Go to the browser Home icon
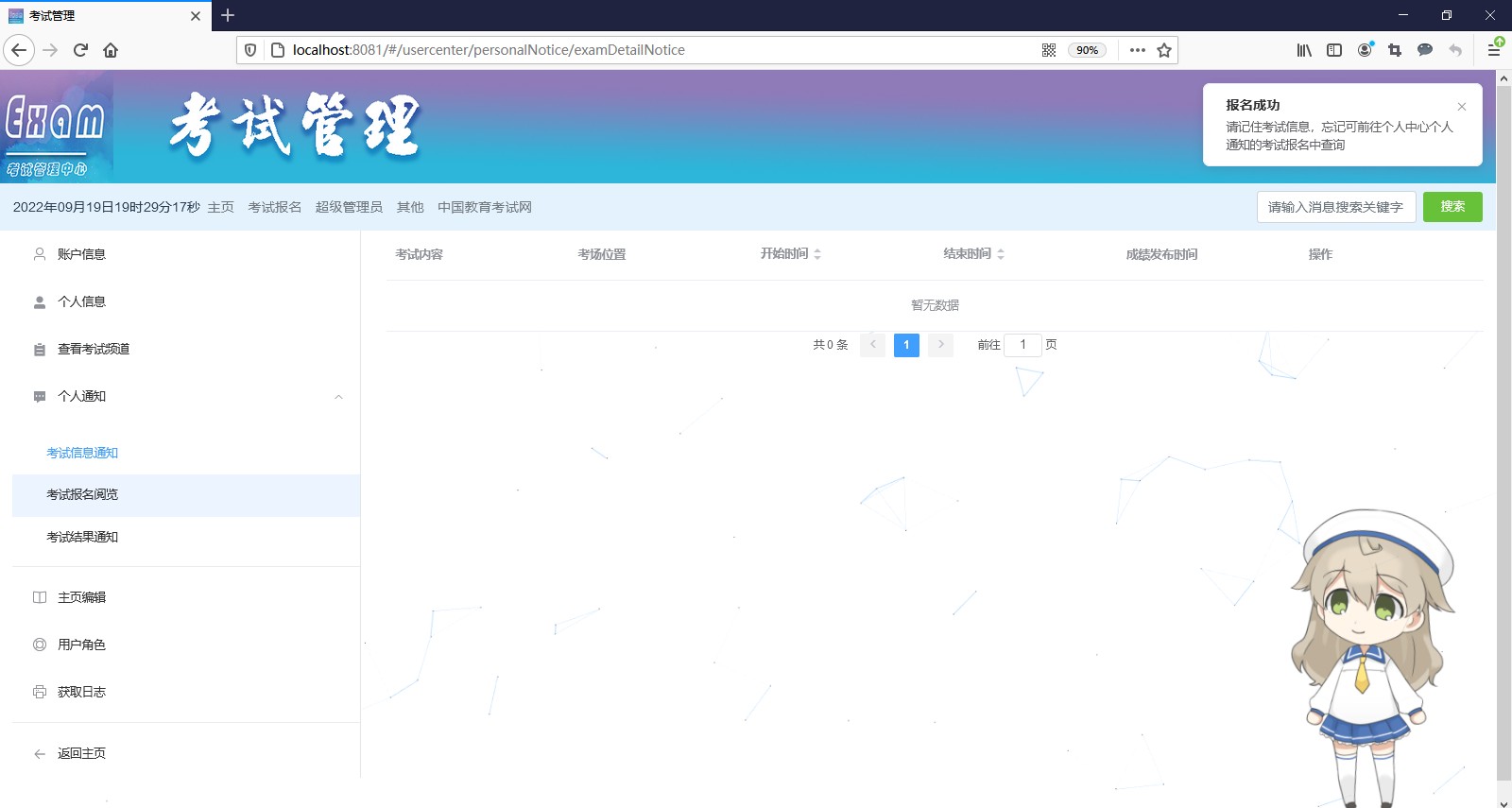This screenshot has width=1512, height=808. click(x=111, y=50)
